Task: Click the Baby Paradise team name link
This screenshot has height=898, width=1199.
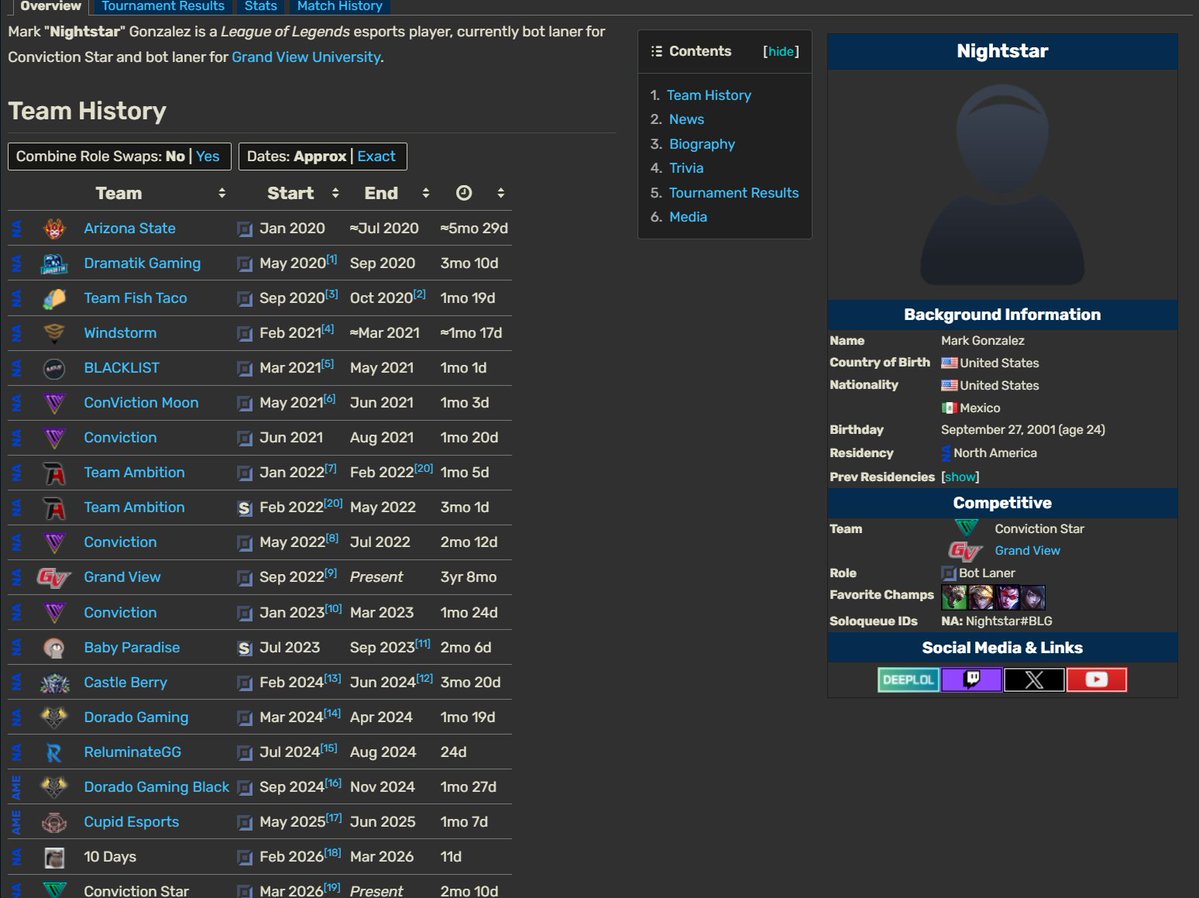Action: [x=132, y=648]
